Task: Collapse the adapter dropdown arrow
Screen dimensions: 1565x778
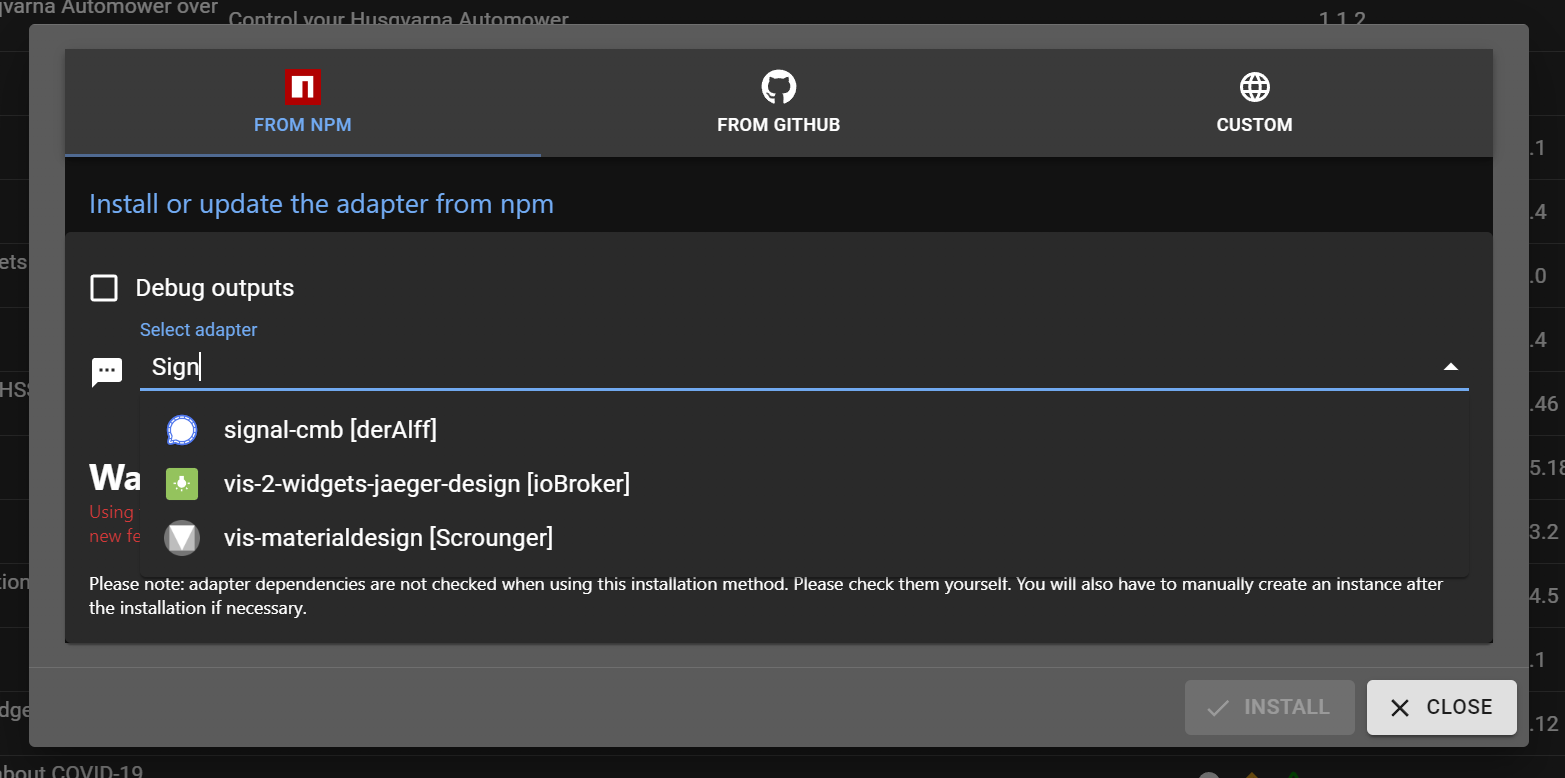Action: [x=1450, y=367]
